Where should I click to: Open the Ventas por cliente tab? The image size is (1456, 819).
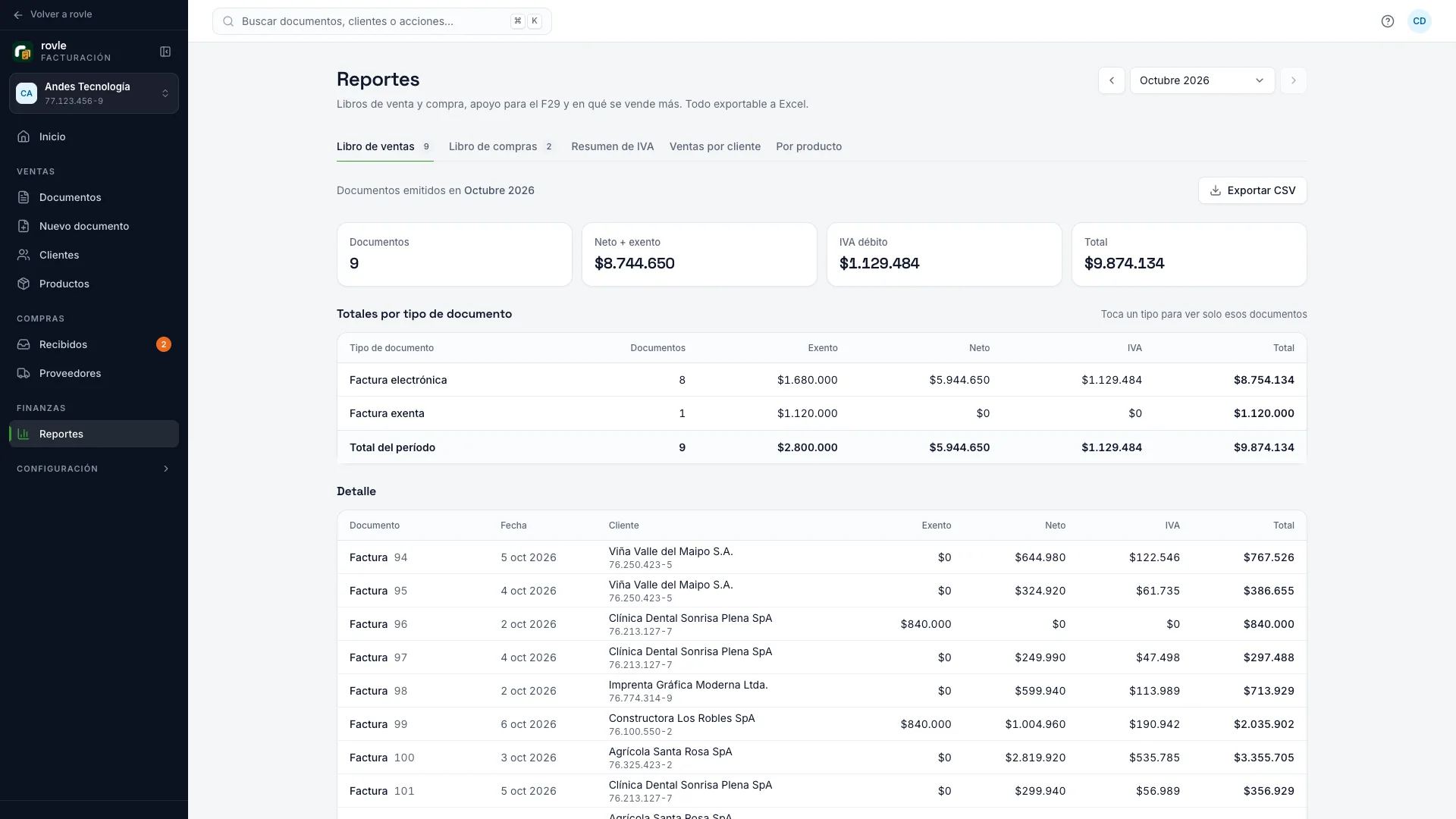point(715,146)
